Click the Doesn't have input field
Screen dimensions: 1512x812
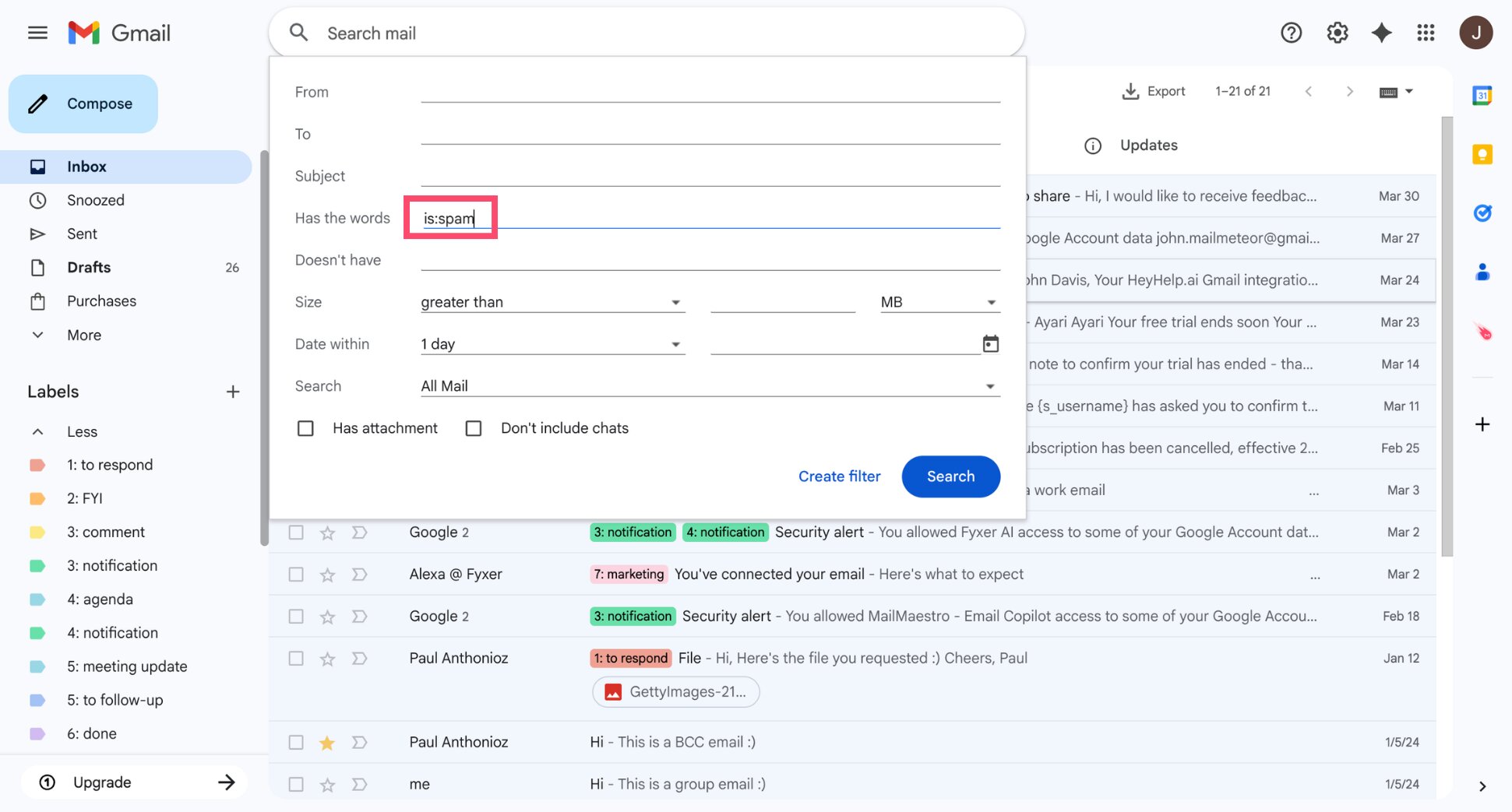pos(710,260)
